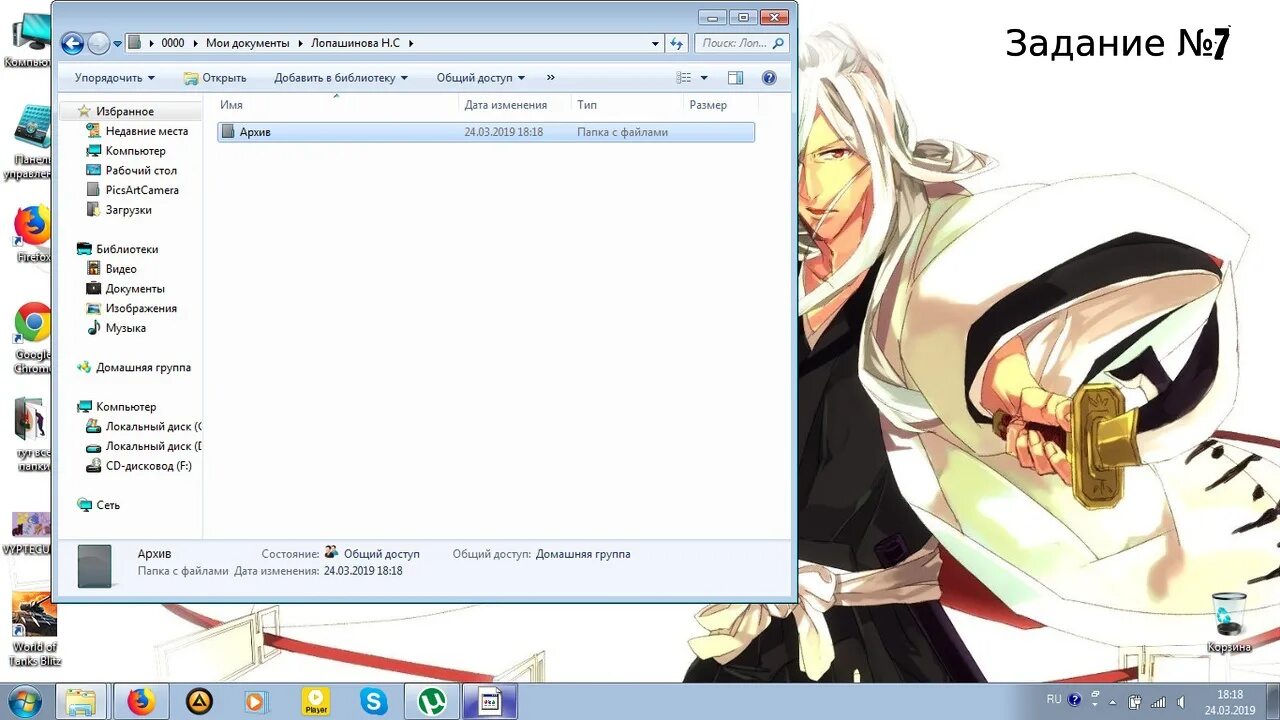Open 'Рабочий стол' in favorites

coord(140,171)
